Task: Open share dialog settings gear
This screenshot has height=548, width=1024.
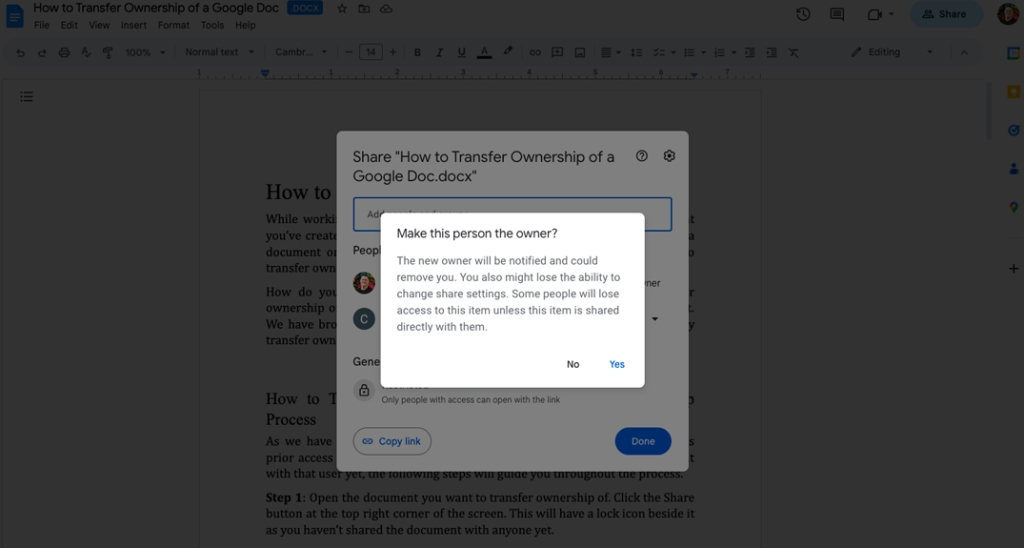Action: (670, 156)
